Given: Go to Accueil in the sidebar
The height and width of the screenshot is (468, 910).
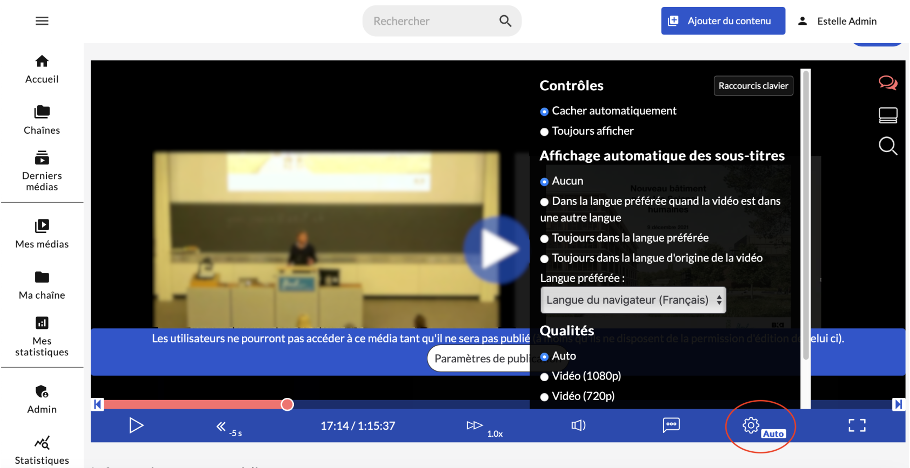Looking at the screenshot, I should tap(42, 69).
